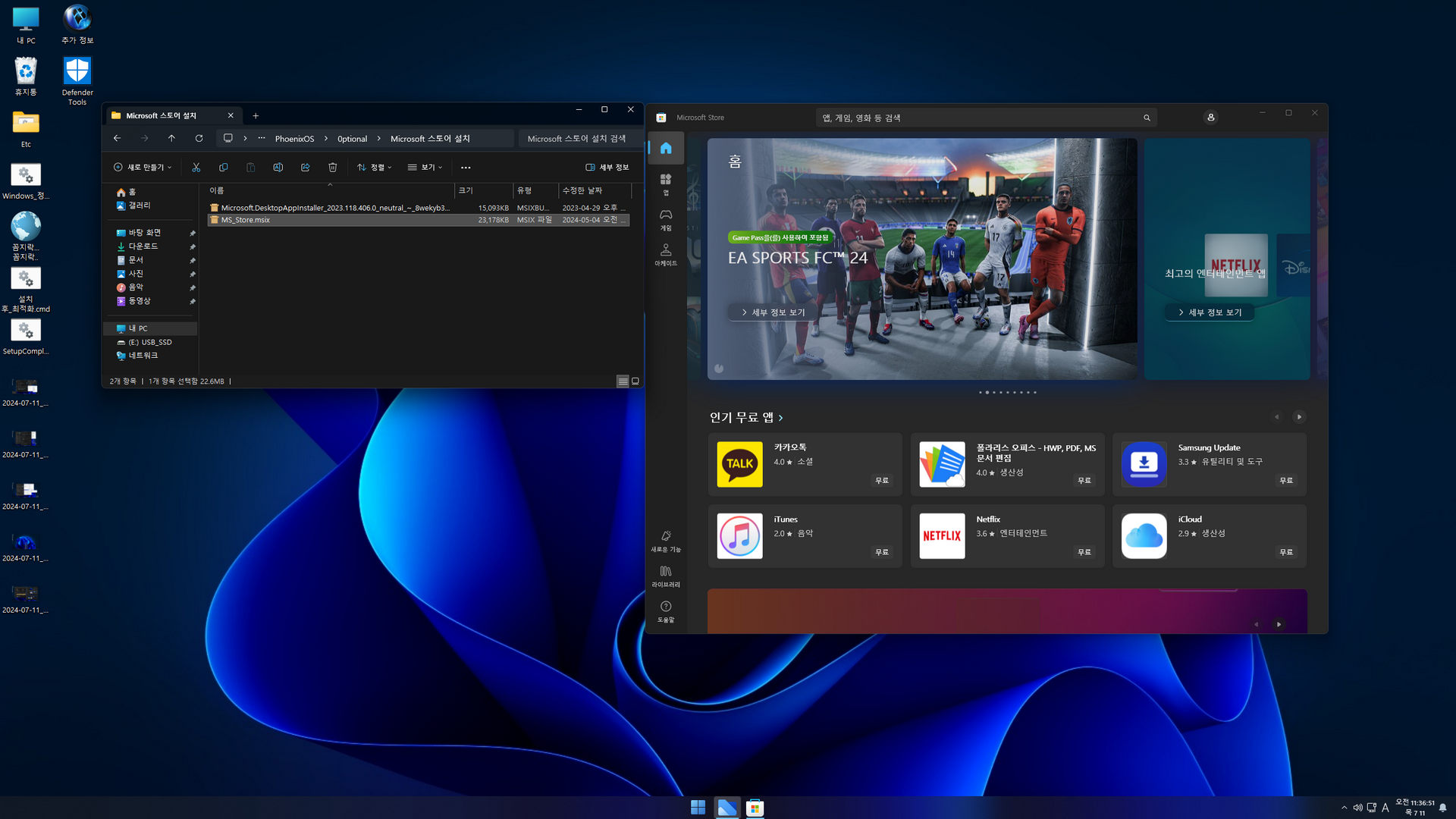
Task: Switch to large thumbnails view icon
Action: [x=635, y=381]
